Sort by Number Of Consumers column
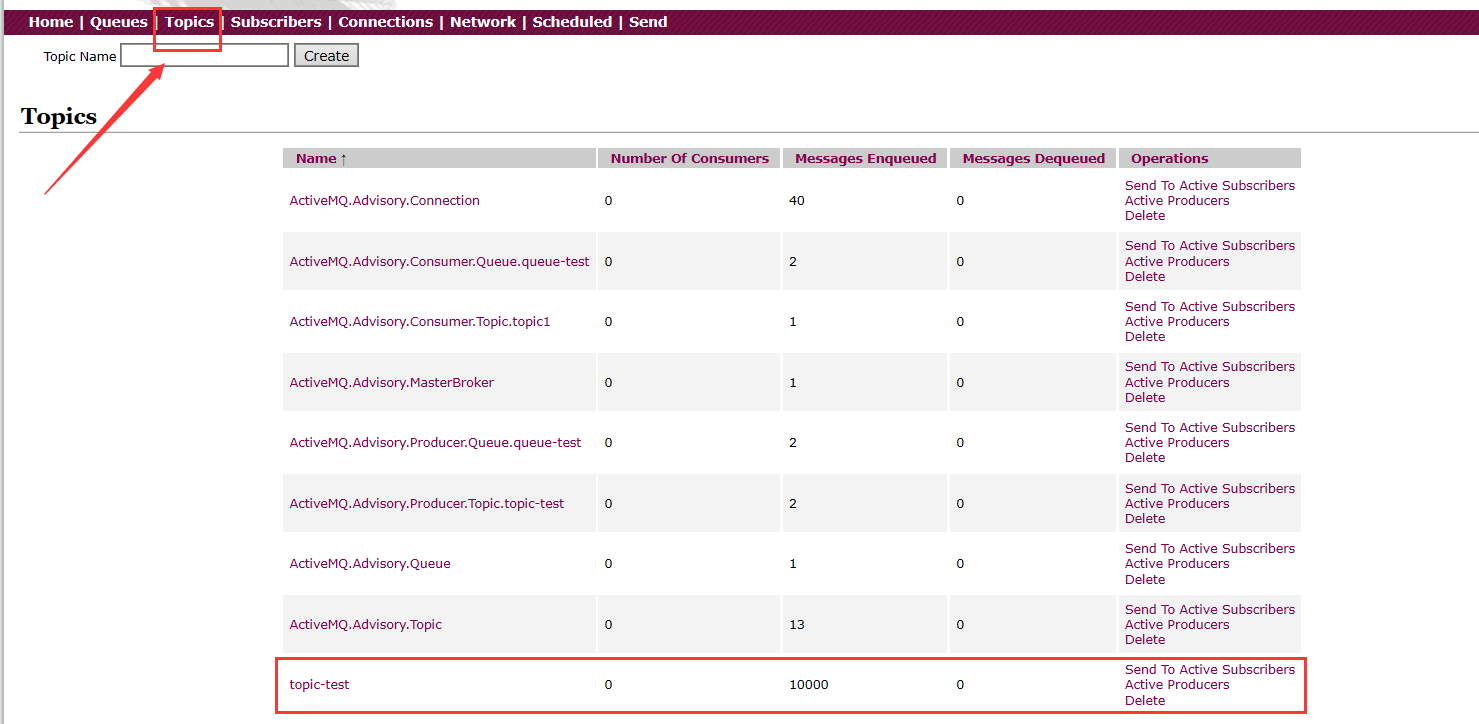This screenshot has width=1479, height=724. (x=689, y=158)
